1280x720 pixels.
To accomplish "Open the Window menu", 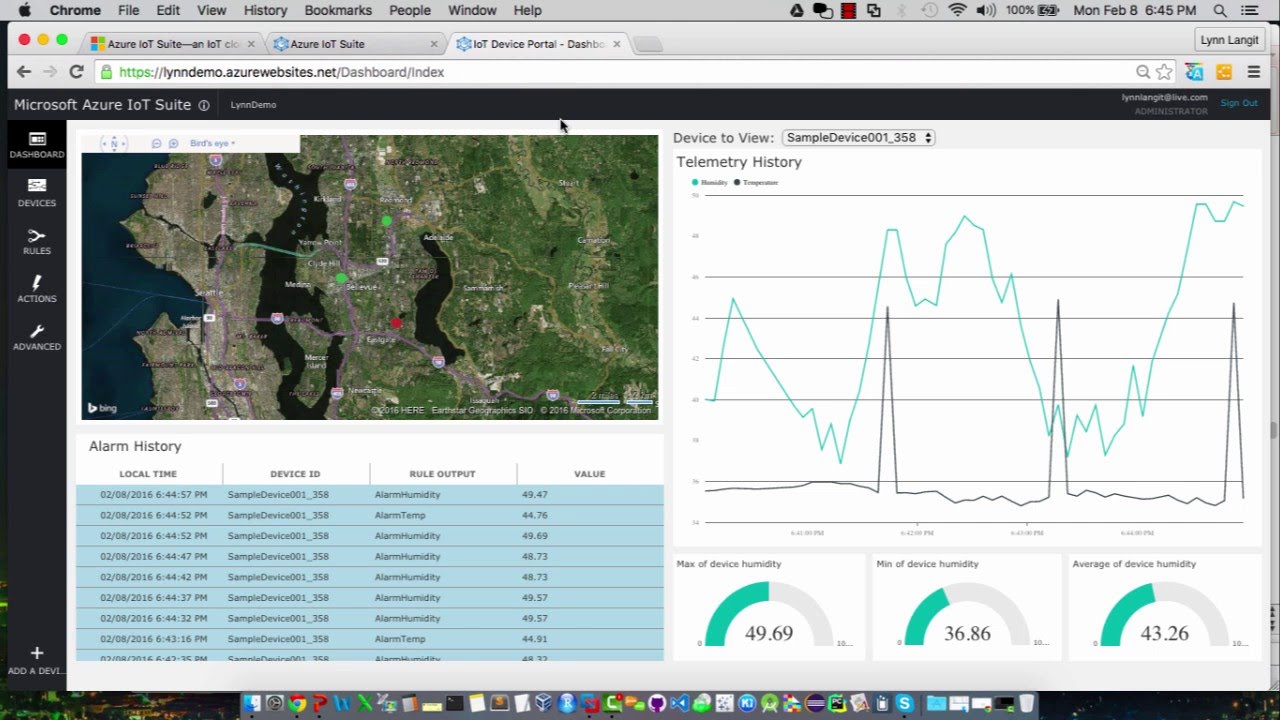I will pyautogui.click(x=472, y=10).
